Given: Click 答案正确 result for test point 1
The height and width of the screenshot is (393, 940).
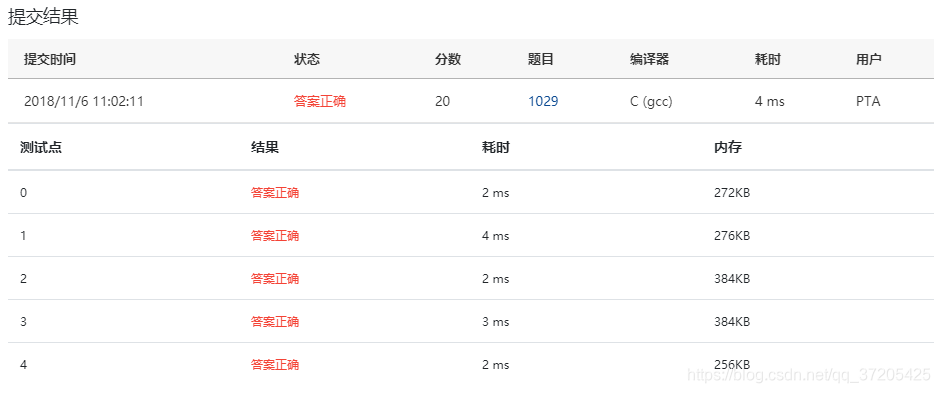Looking at the screenshot, I should click(x=275, y=235).
